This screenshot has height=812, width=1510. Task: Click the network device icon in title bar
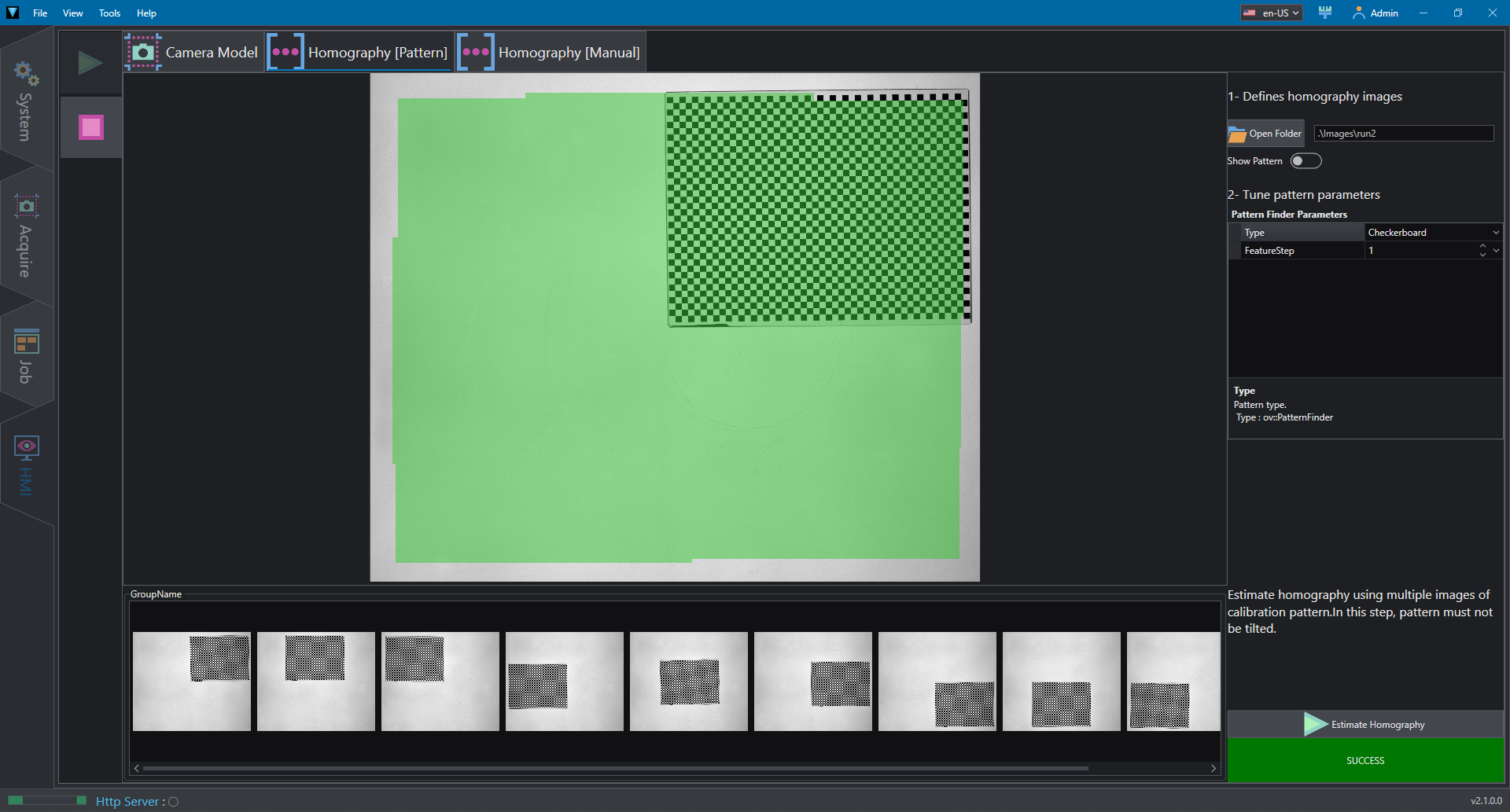point(1325,13)
